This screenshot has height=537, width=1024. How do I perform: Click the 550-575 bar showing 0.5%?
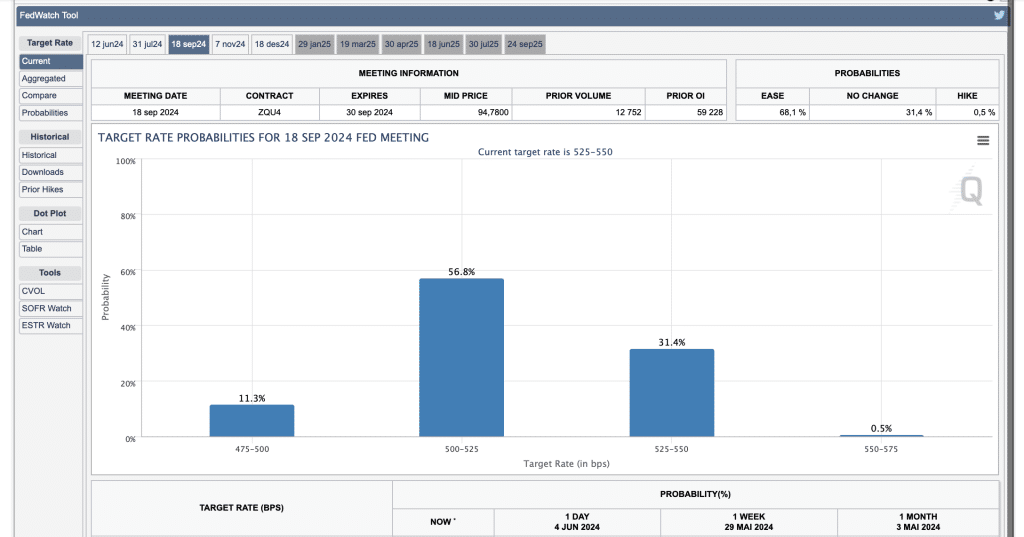pos(882,436)
